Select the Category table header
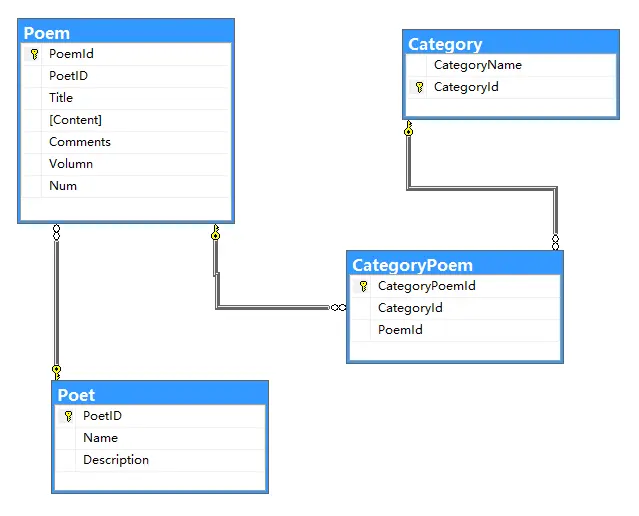 [x=512, y=44]
